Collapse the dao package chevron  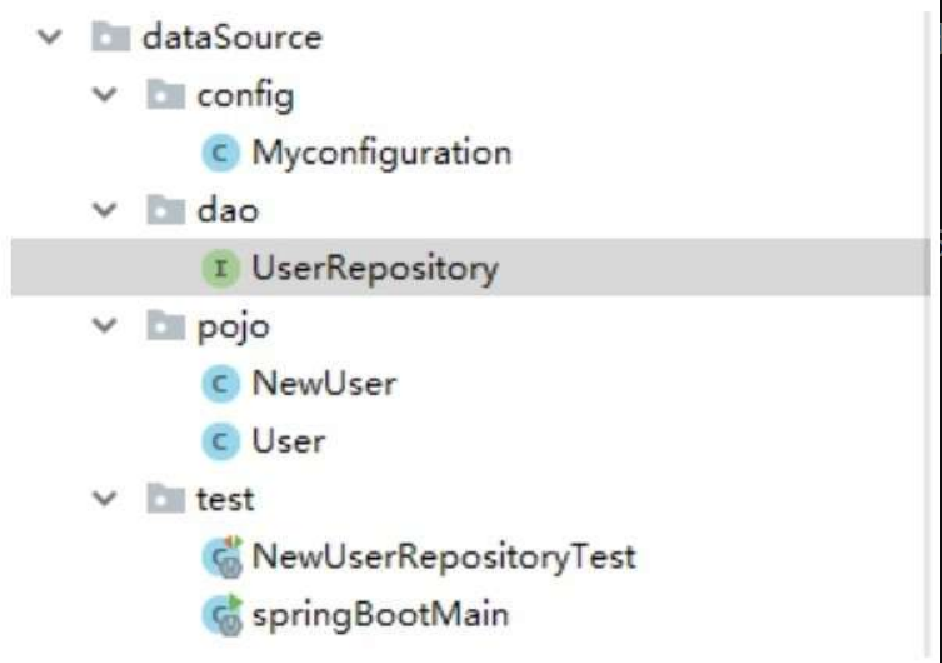pyautogui.click(x=105, y=211)
